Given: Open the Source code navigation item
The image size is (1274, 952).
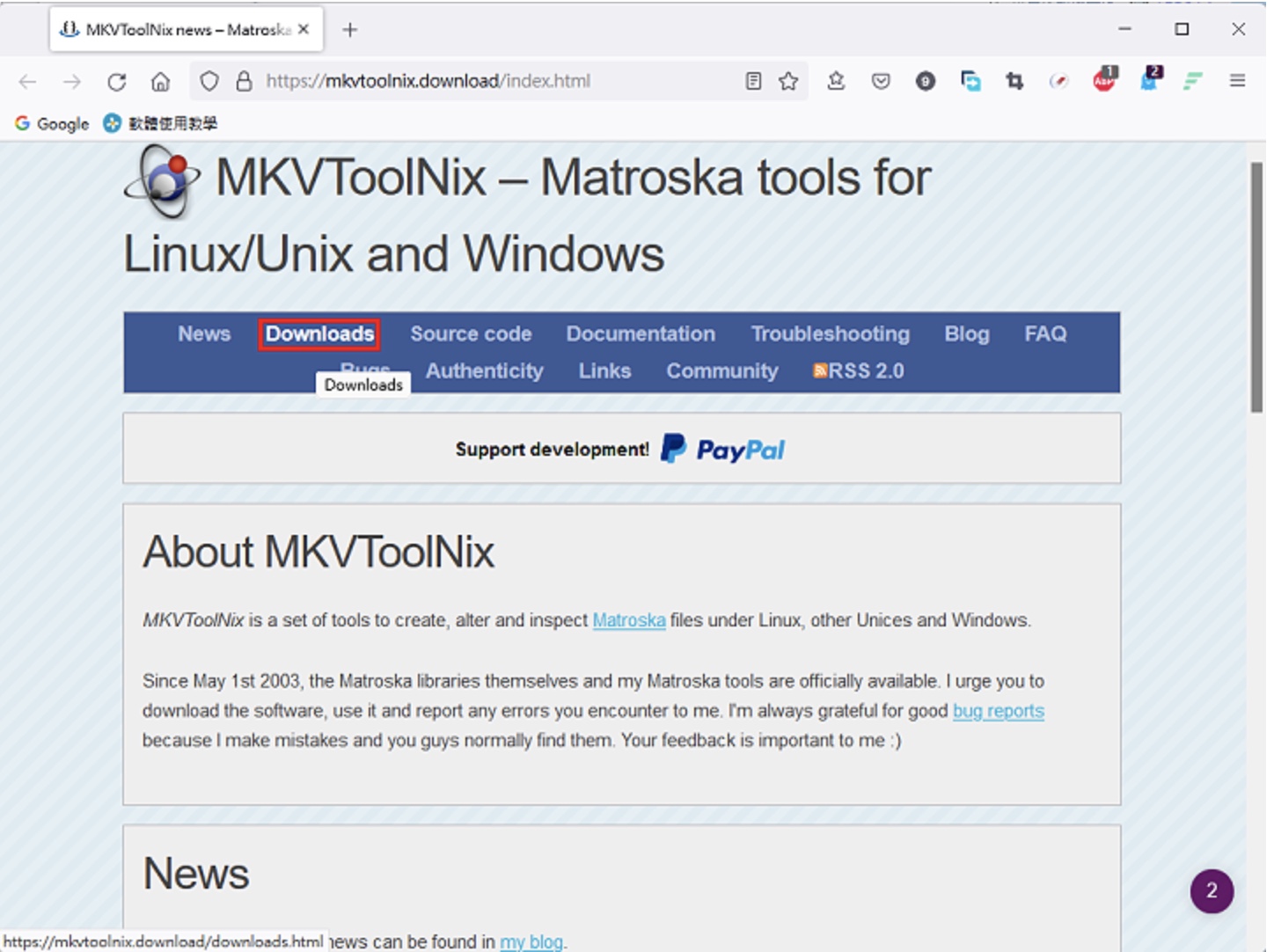Looking at the screenshot, I should [x=471, y=333].
